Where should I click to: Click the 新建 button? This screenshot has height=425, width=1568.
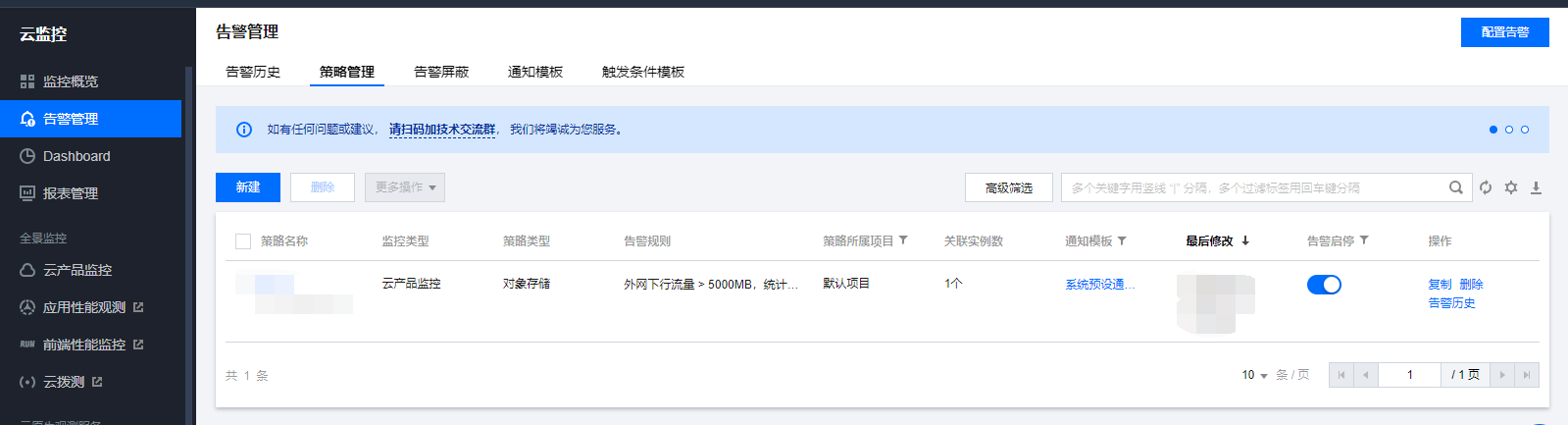tap(248, 187)
